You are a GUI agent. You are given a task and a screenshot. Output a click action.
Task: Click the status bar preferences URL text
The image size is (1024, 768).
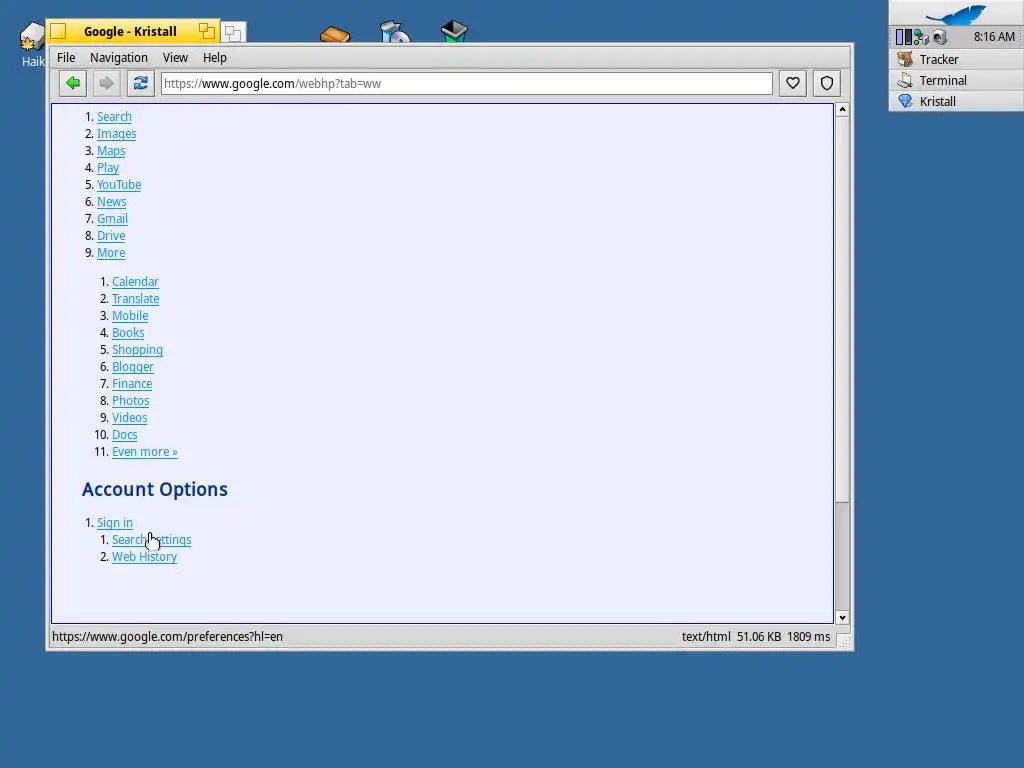point(167,637)
